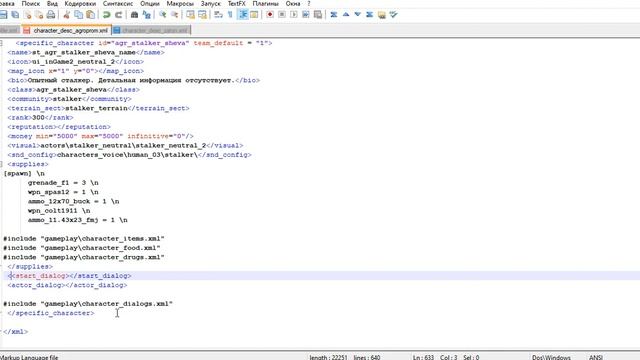The image size is (640, 360).
Task: Collapse the specific_character fold marker
Action: [x=1, y=43]
